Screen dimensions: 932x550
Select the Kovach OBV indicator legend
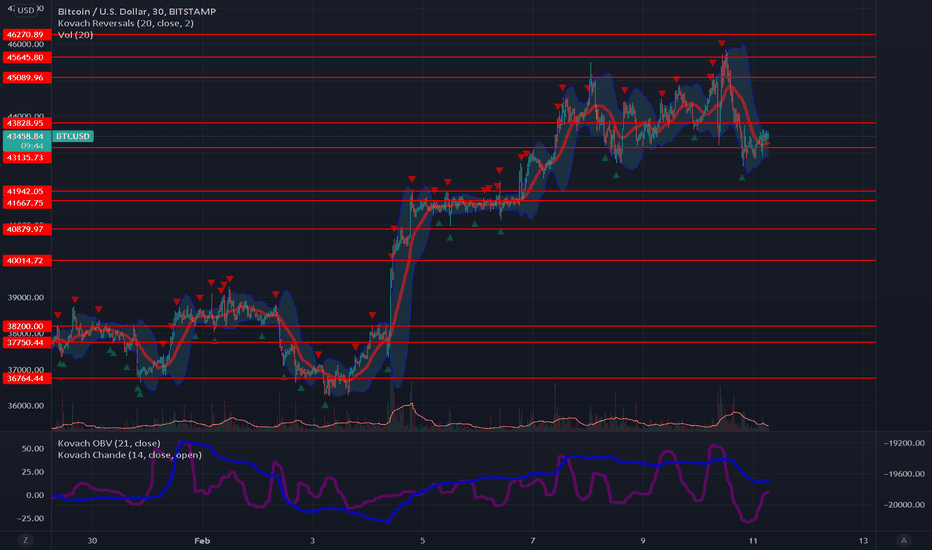pos(109,443)
